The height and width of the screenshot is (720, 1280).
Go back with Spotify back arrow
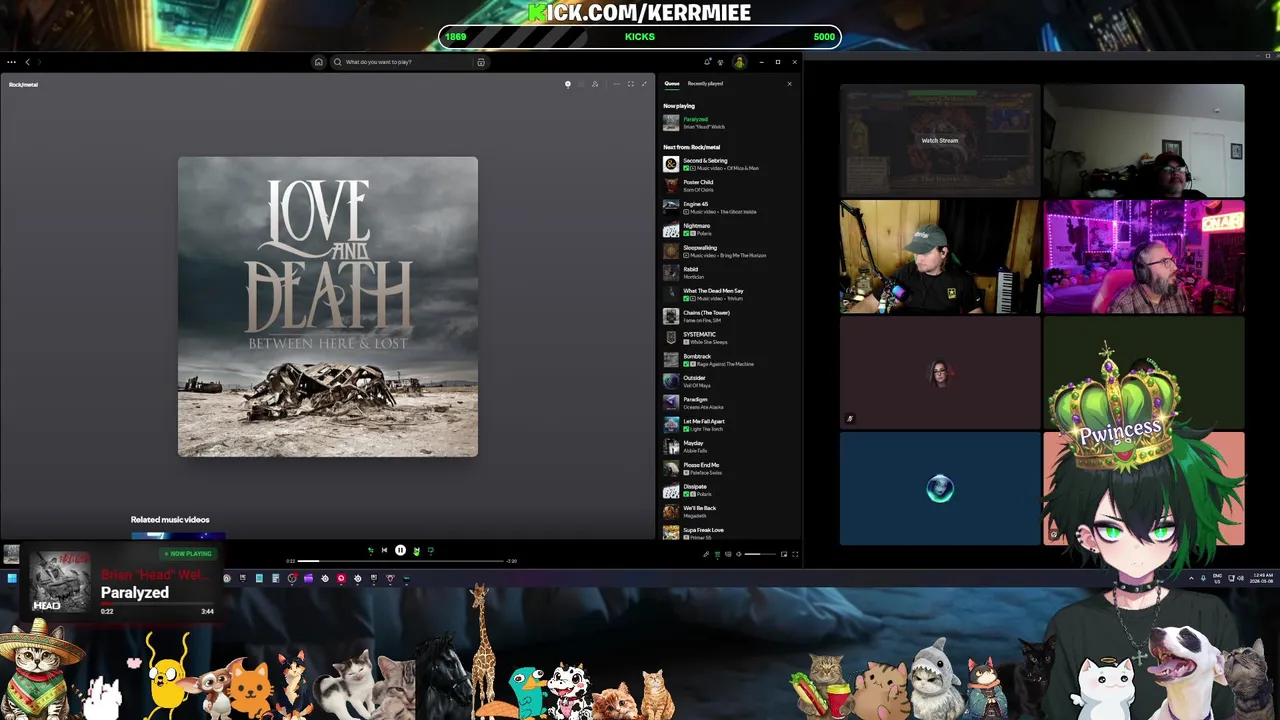28,62
